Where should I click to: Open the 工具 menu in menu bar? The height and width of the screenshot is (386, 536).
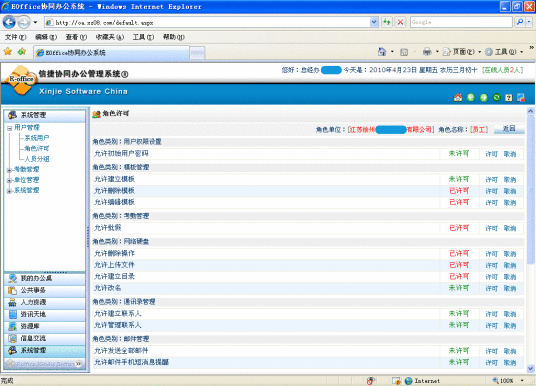tap(143, 37)
